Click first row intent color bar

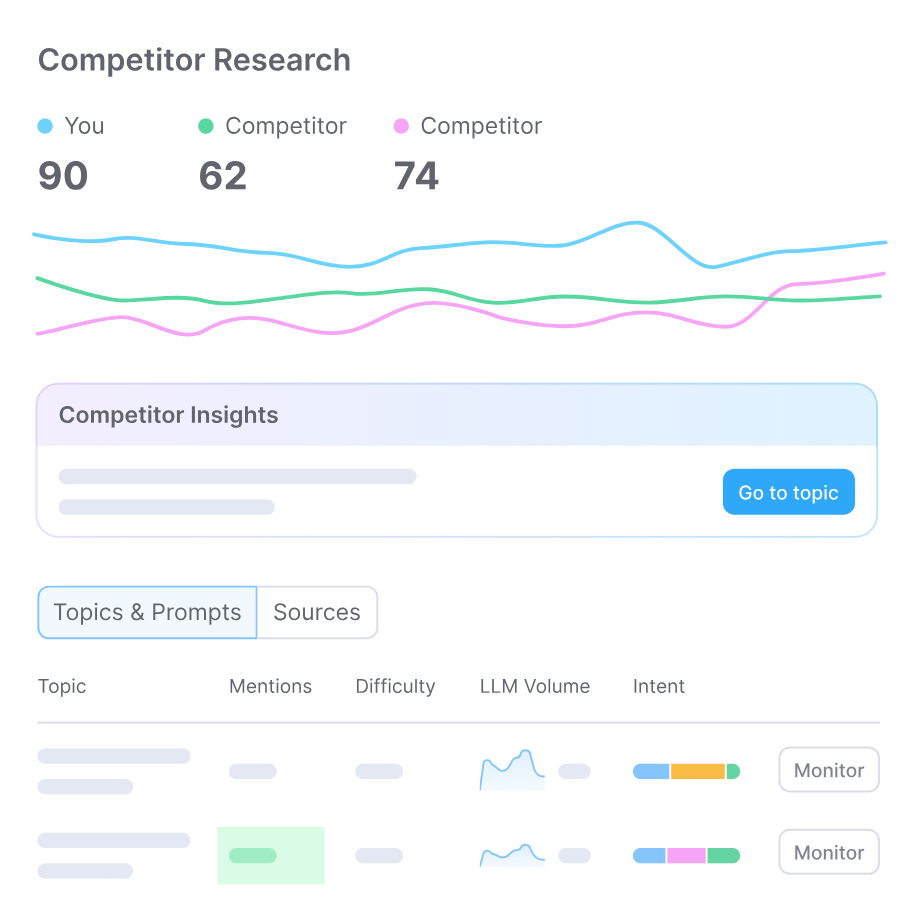(686, 771)
